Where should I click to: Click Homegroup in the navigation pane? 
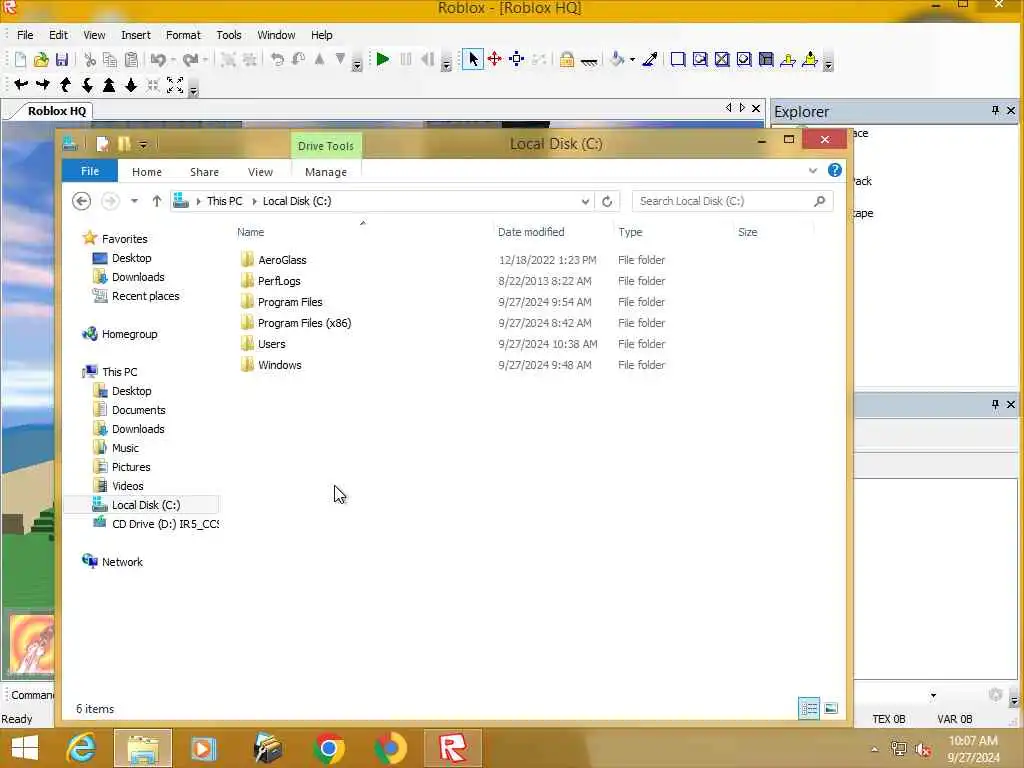pos(129,334)
